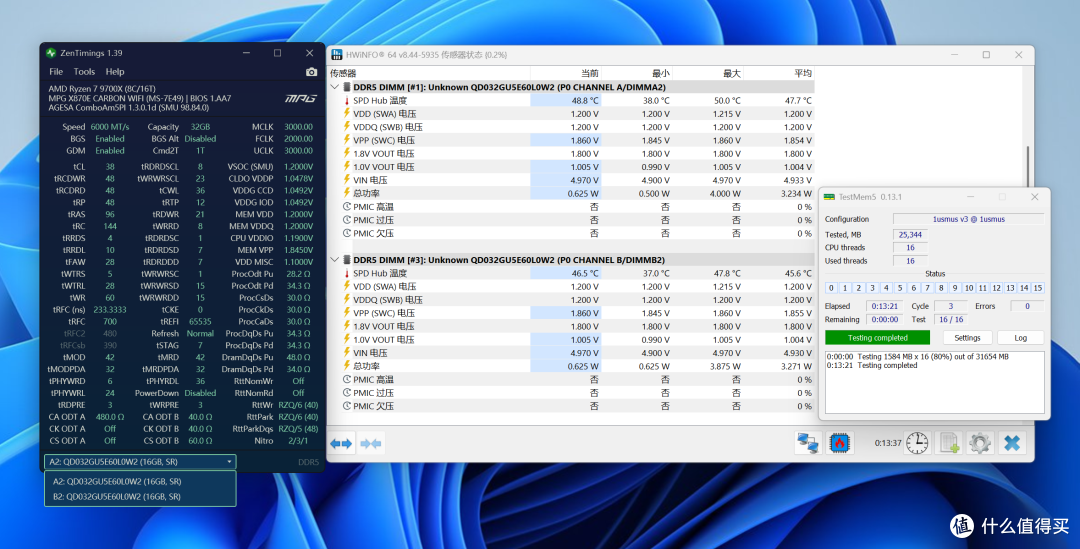
Task: Close sensors with HWiNFO blue X icon
Action: (1012, 443)
